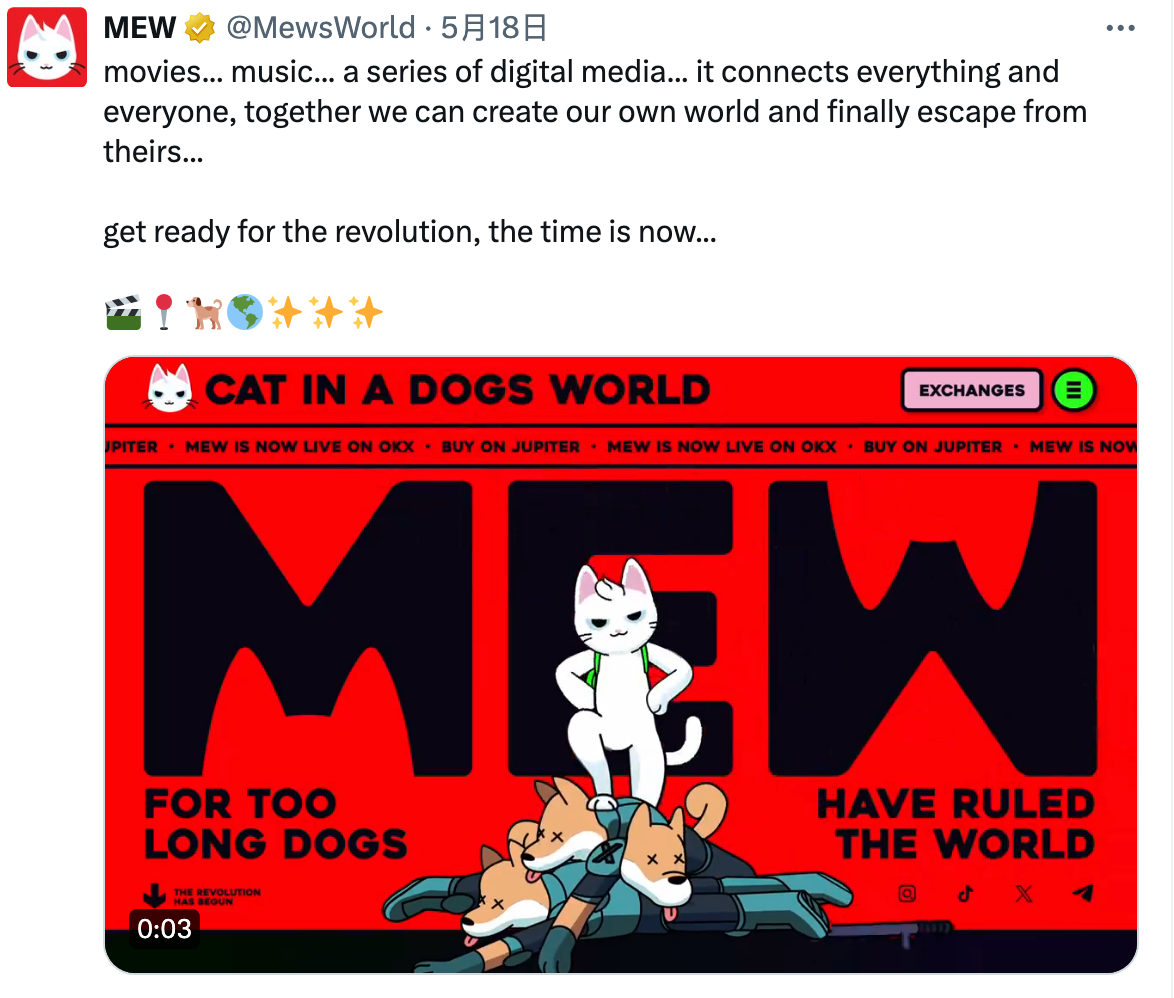Screen dimensions: 1174x998
Task: Open the green hamburger menu button
Action: click(x=1074, y=390)
